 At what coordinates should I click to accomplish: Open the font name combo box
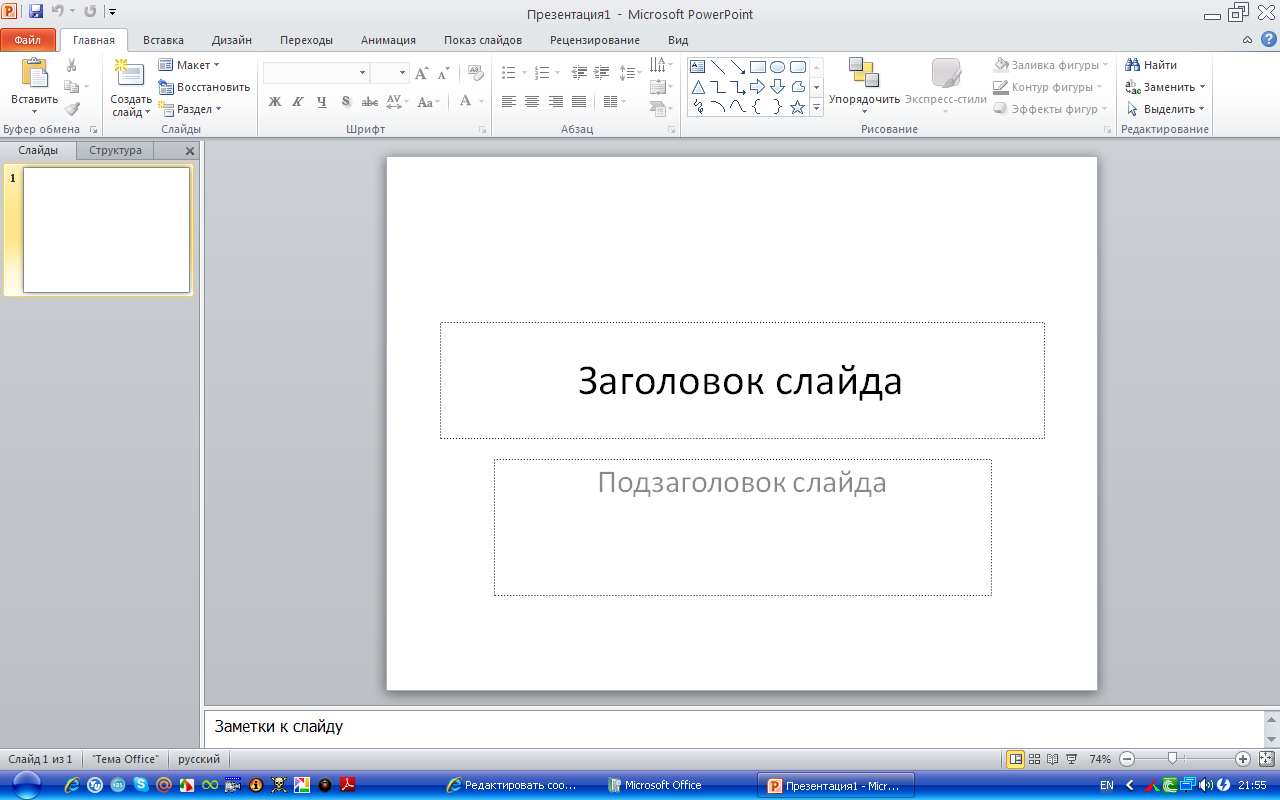click(316, 73)
